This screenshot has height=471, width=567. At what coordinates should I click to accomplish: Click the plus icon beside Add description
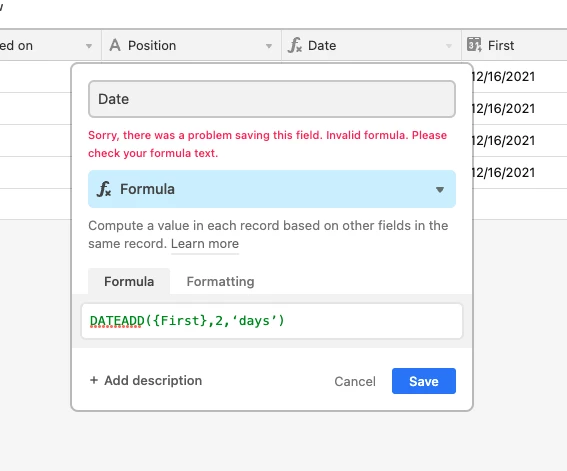tap(94, 380)
